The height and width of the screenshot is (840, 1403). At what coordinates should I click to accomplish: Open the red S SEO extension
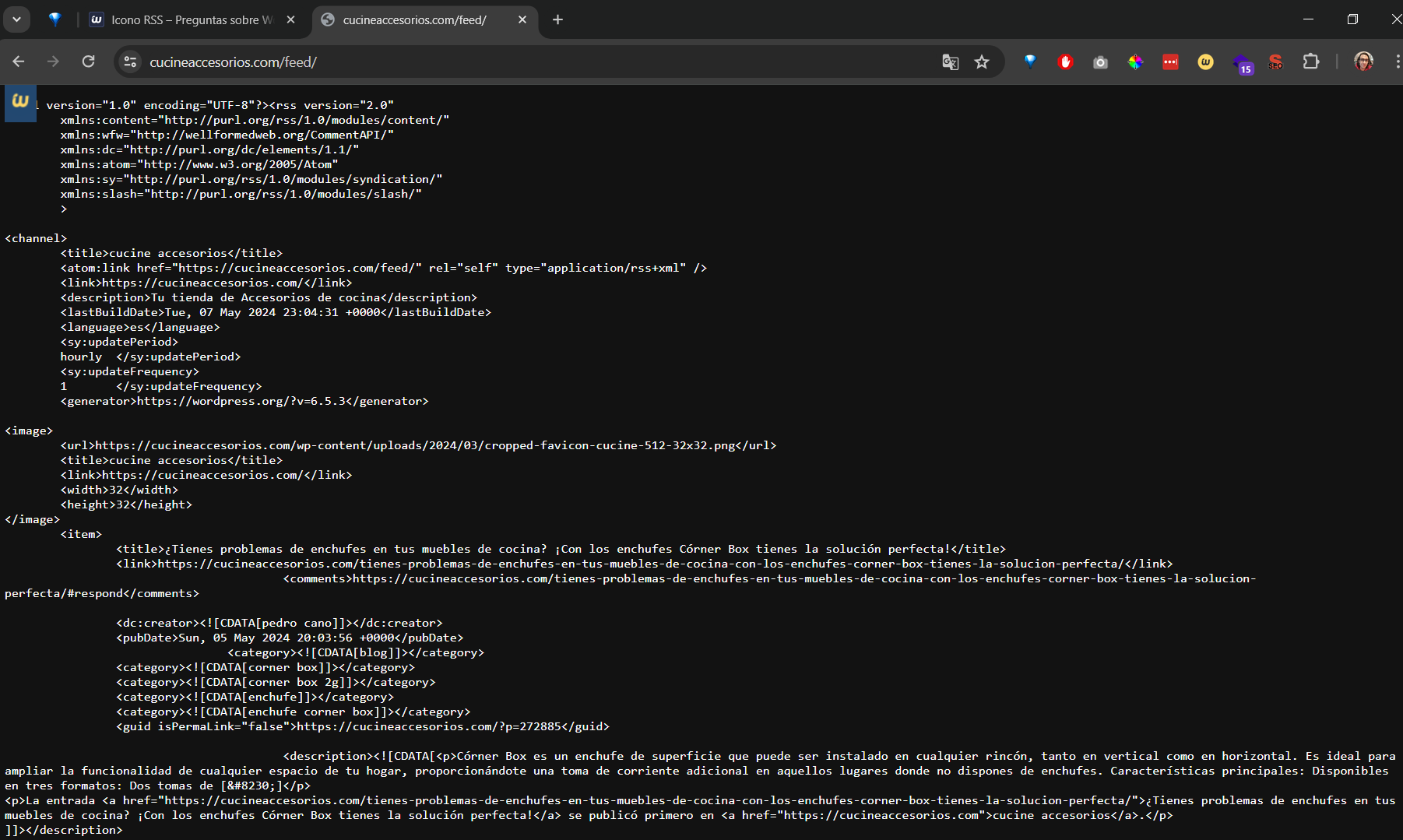1275,62
